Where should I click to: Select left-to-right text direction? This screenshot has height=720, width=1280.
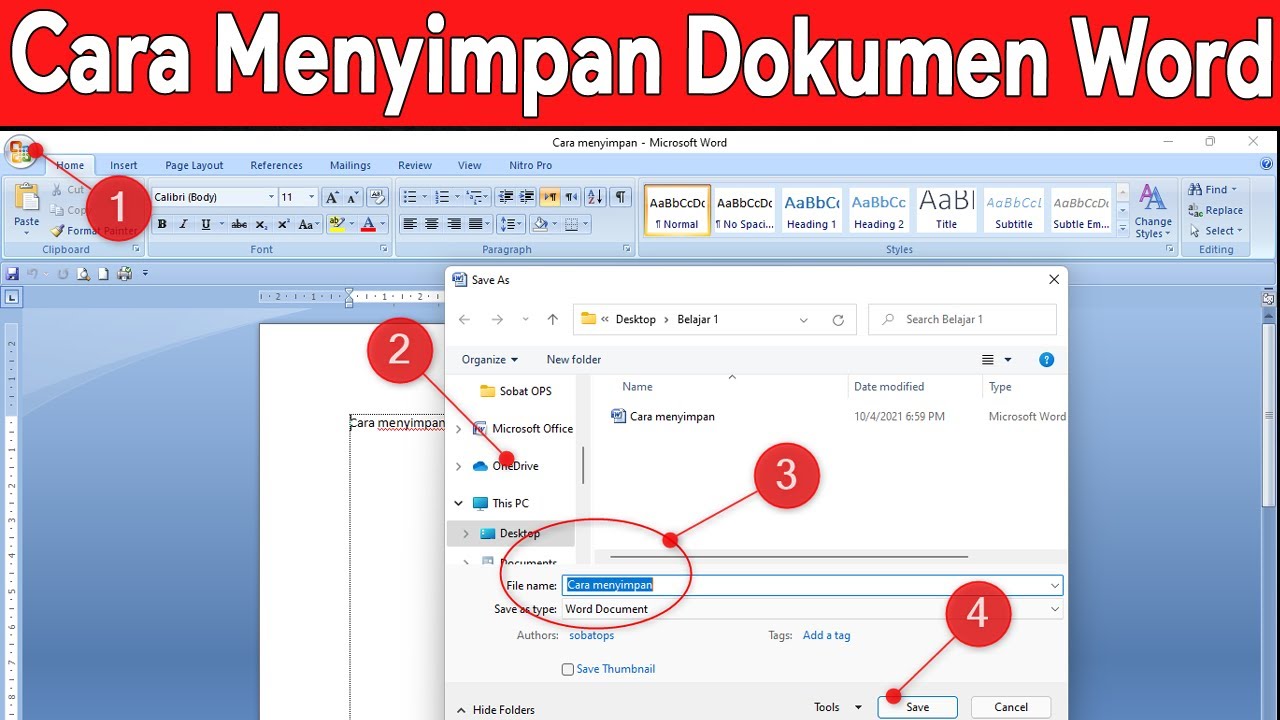(x=550, y=197)
